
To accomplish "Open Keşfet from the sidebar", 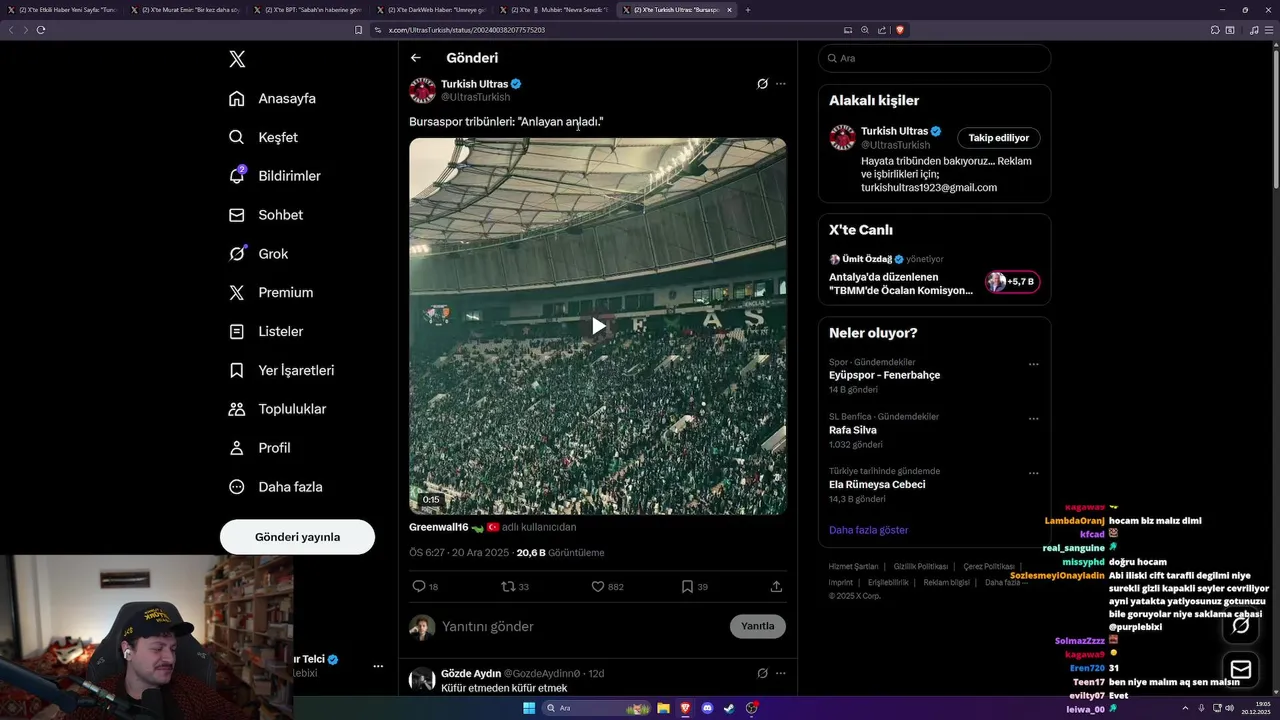I will (x=263, y=137).
